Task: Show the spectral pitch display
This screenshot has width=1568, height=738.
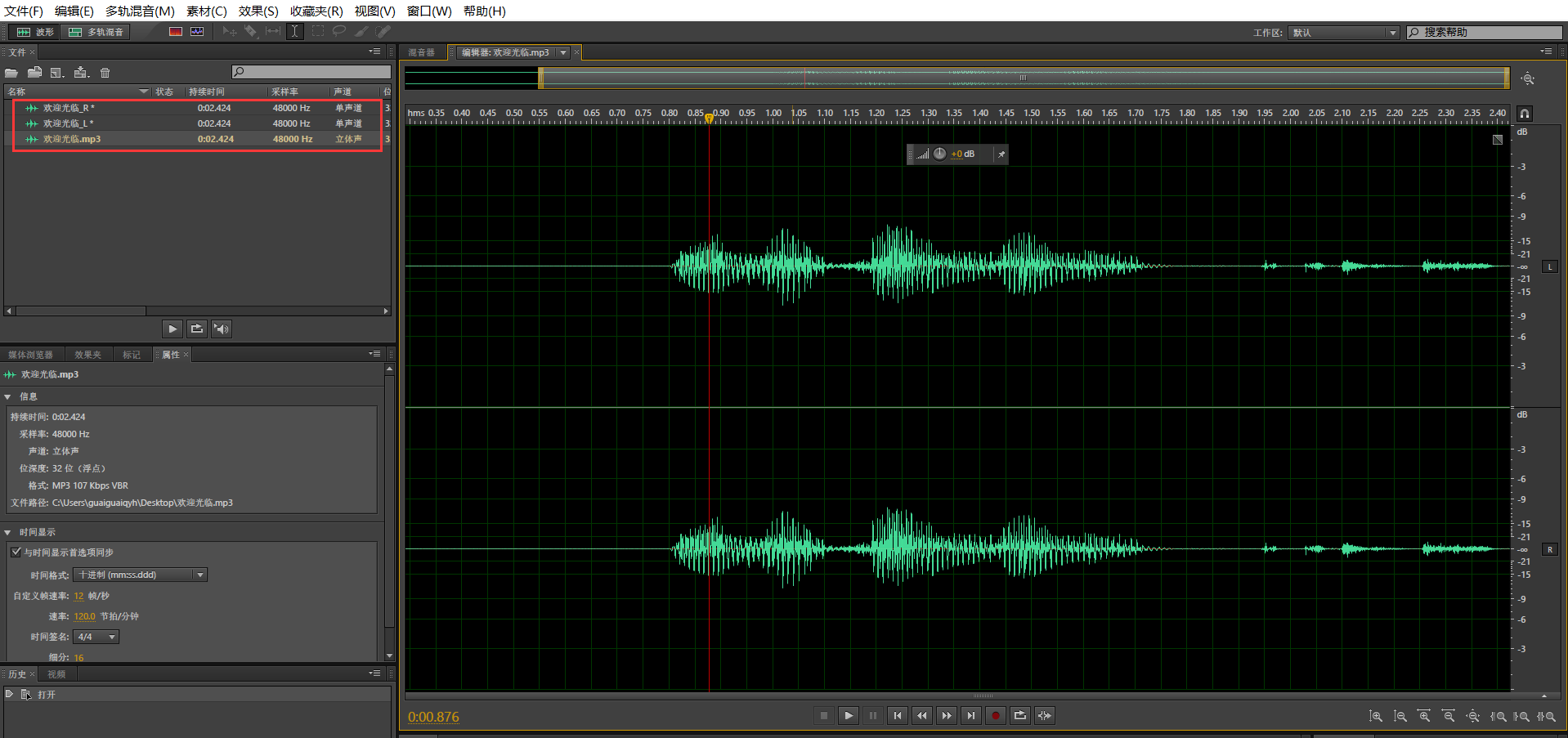Action: 197,32
